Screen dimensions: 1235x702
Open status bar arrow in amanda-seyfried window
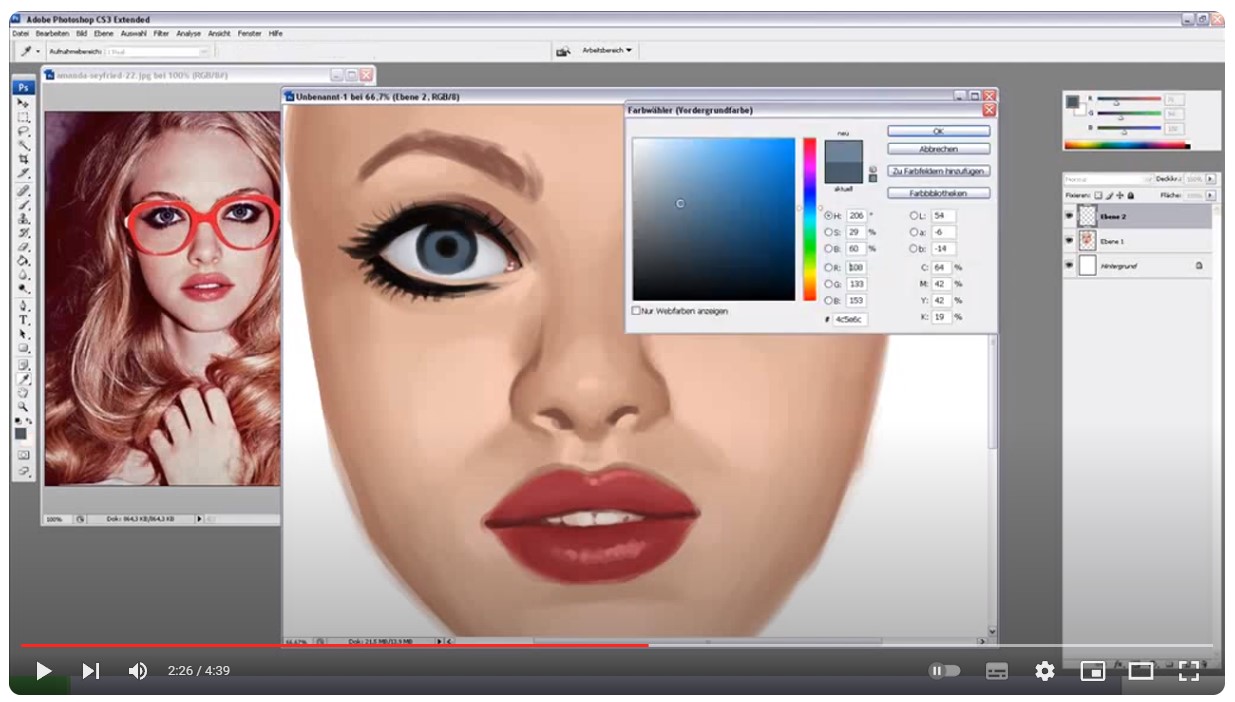point(199,519)
